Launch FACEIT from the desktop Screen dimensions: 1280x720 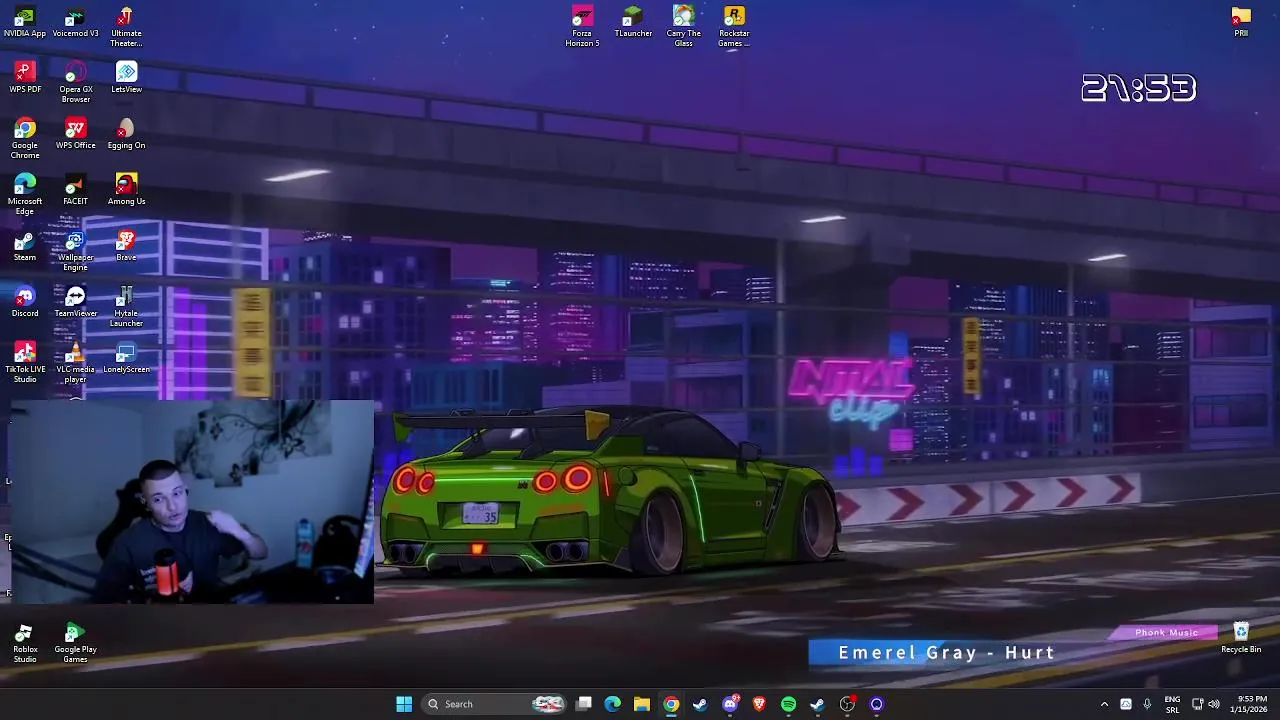75,190
